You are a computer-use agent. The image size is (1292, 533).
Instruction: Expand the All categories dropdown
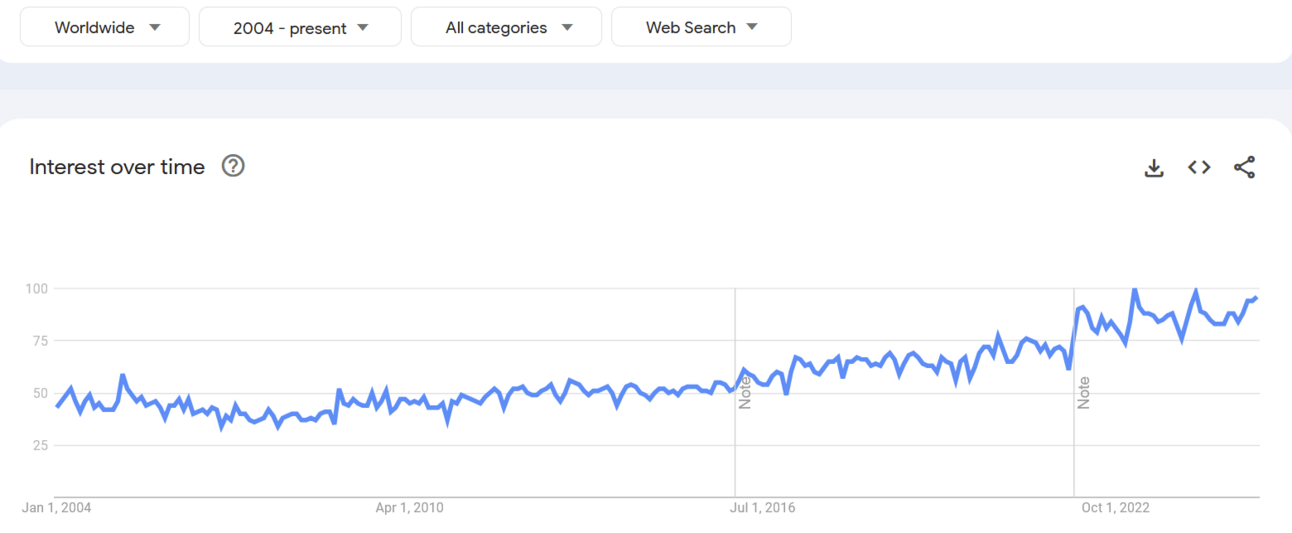pyautogui.click(x=506, y=27)
